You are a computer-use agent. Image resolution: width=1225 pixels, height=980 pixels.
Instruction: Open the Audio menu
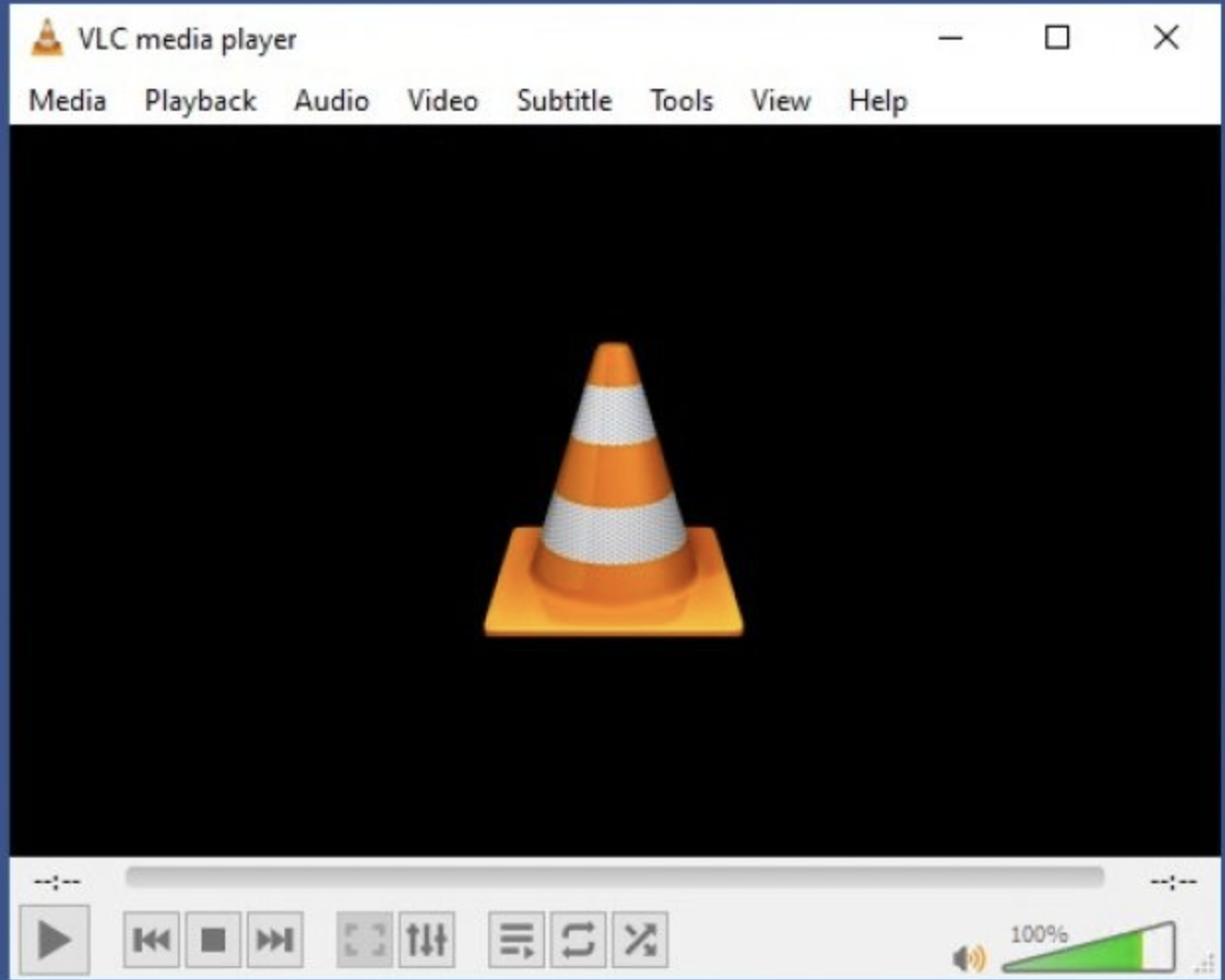[331, 101]
